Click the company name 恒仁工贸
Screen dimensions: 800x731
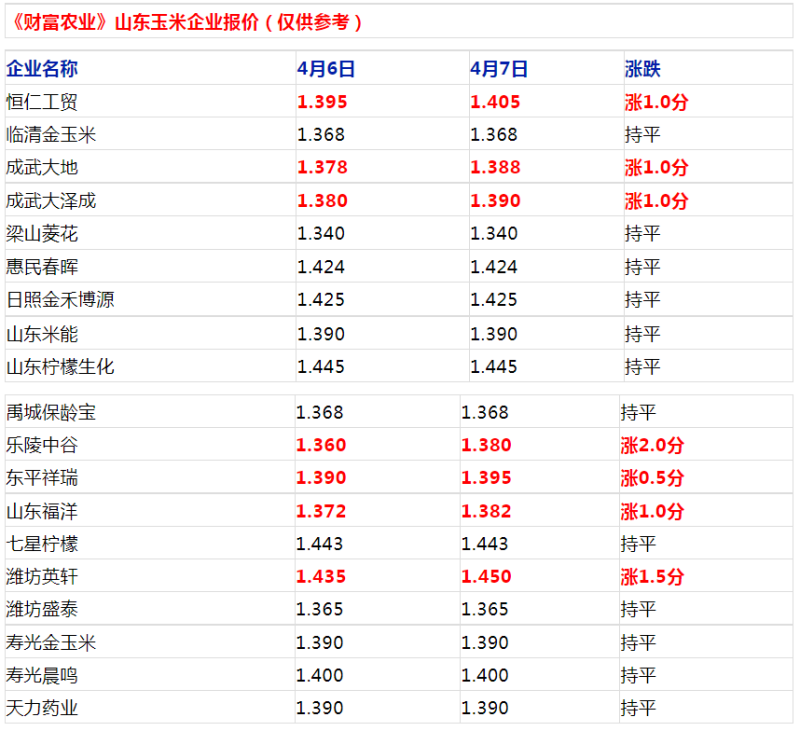pyautogui.click(x=42, y=102)
